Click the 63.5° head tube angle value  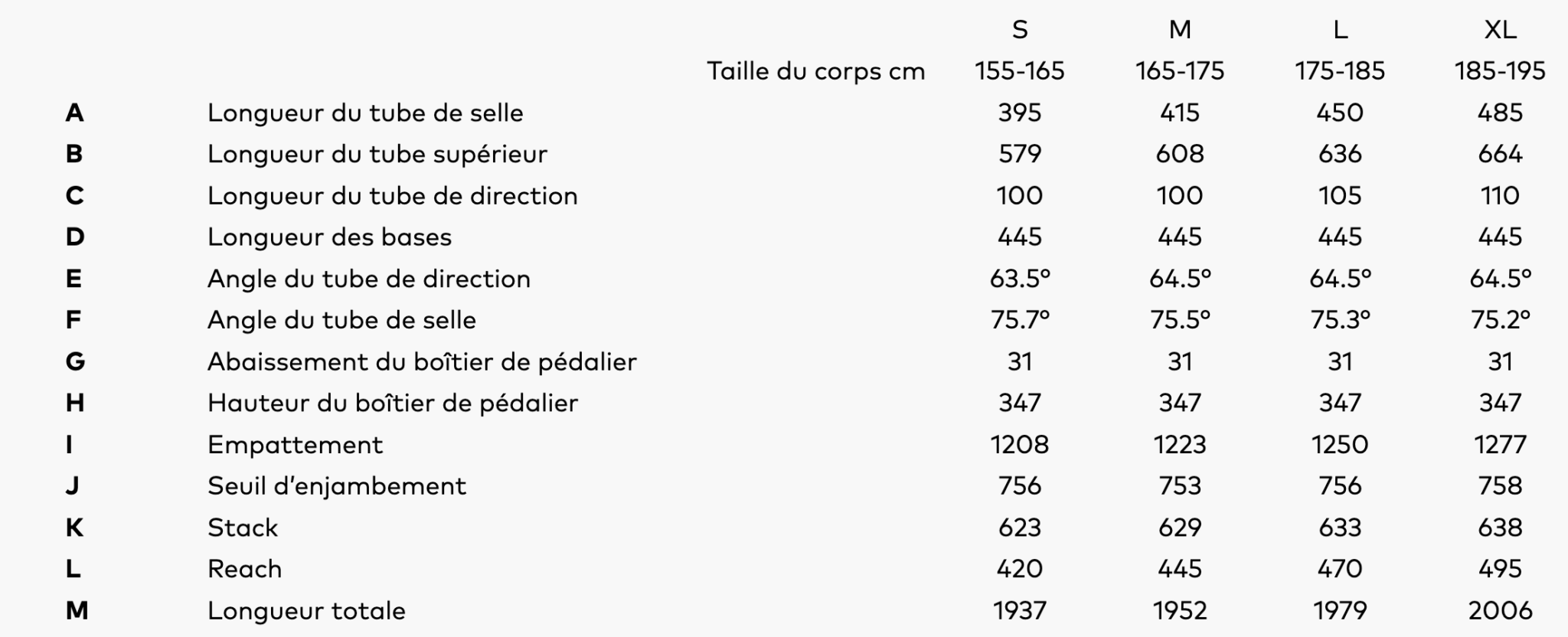1019,279
